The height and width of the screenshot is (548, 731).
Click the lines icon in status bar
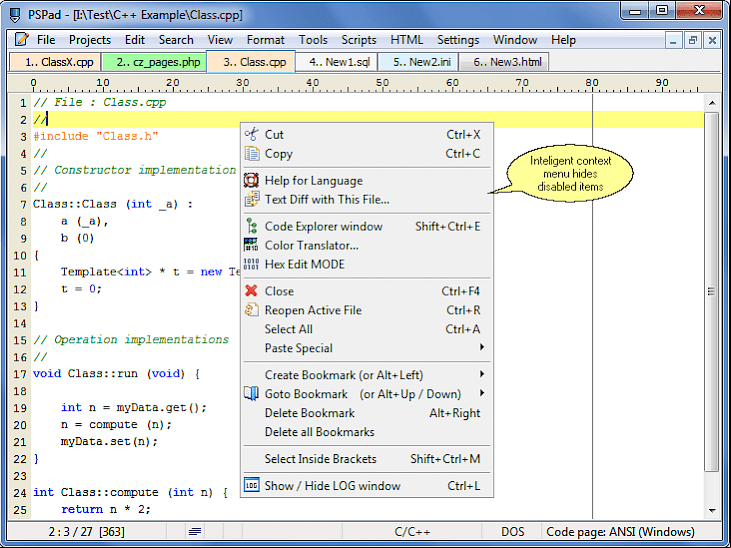[x=195, y=532]
